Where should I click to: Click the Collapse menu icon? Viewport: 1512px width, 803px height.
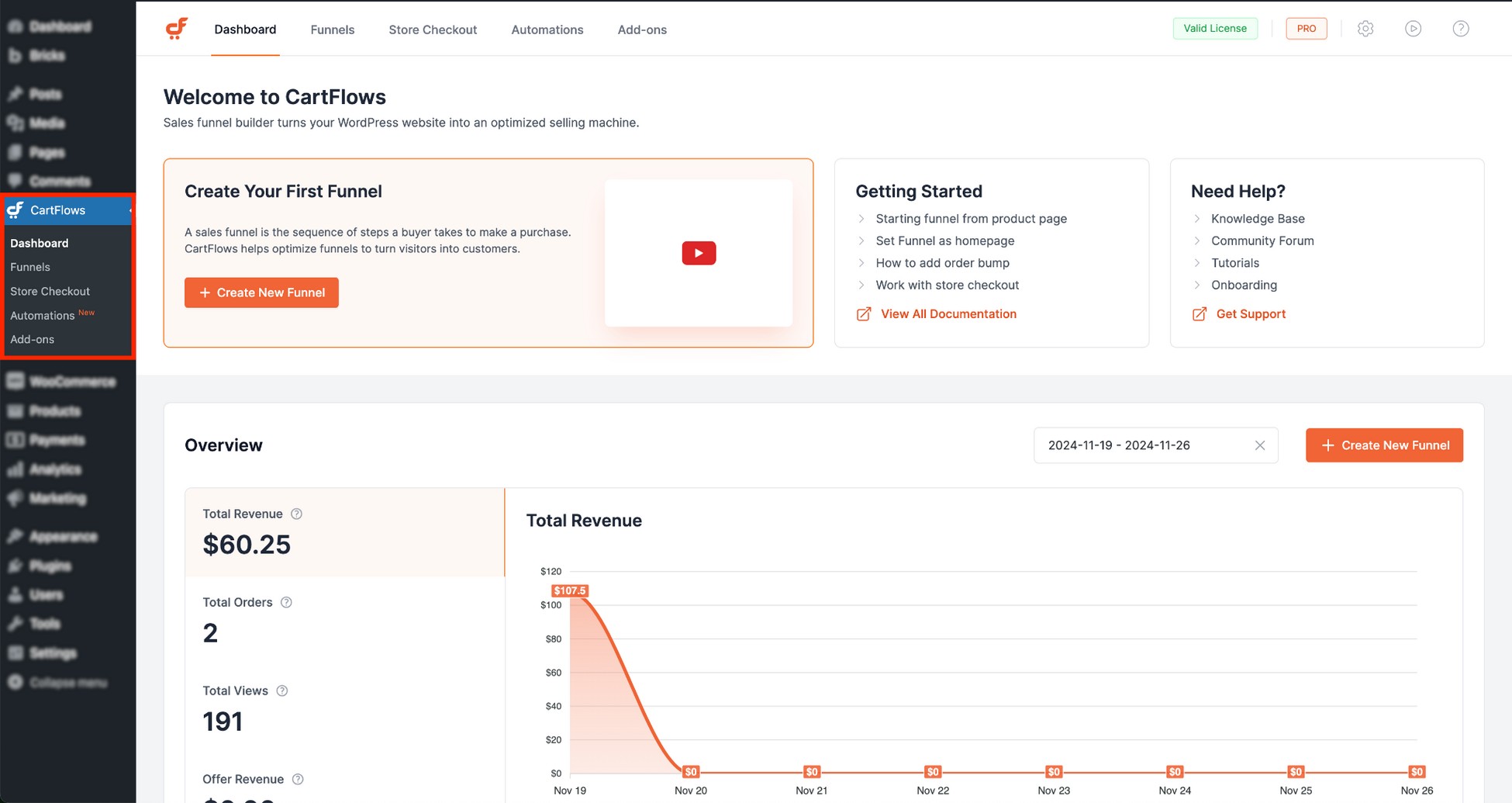click(x=16, y=682)
